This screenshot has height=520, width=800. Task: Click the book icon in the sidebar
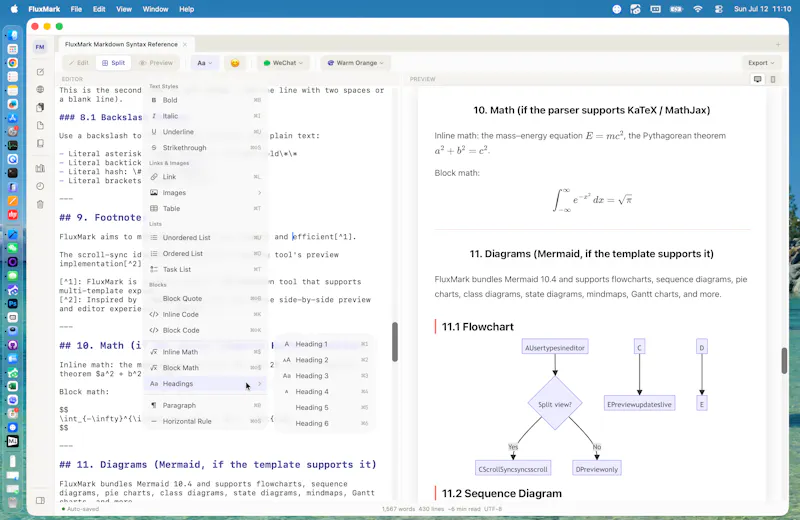coord(40,143)
